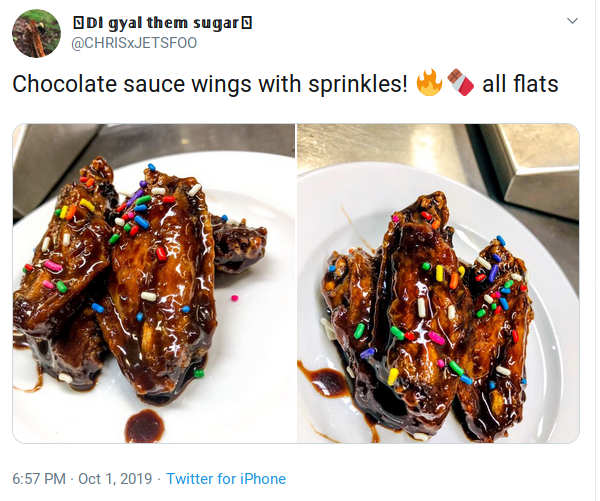600x501 pixels.
Task: Click the "all flats" text
Action: pos(519,85)
